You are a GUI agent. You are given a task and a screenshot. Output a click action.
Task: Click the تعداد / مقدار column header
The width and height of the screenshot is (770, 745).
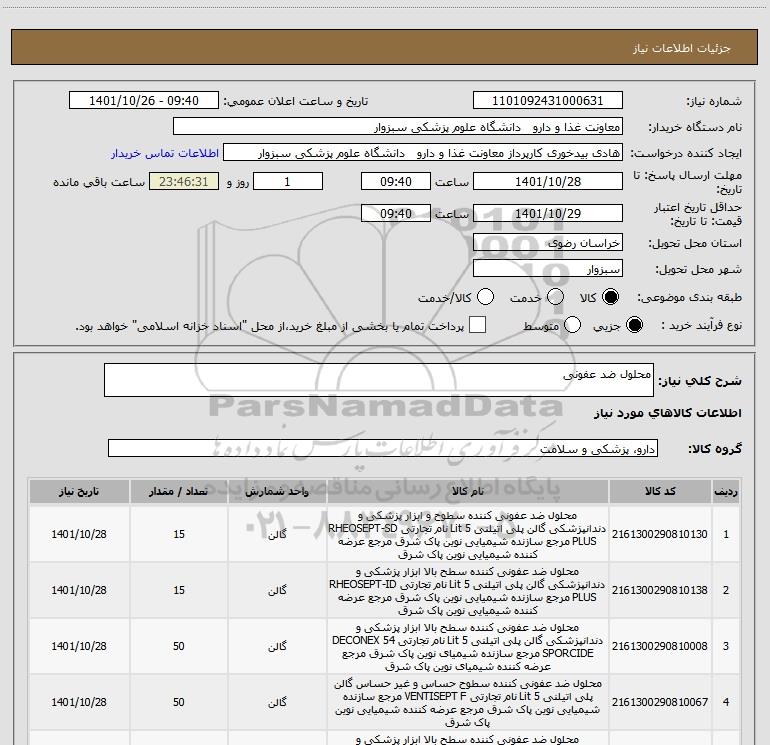click(179, 491)
